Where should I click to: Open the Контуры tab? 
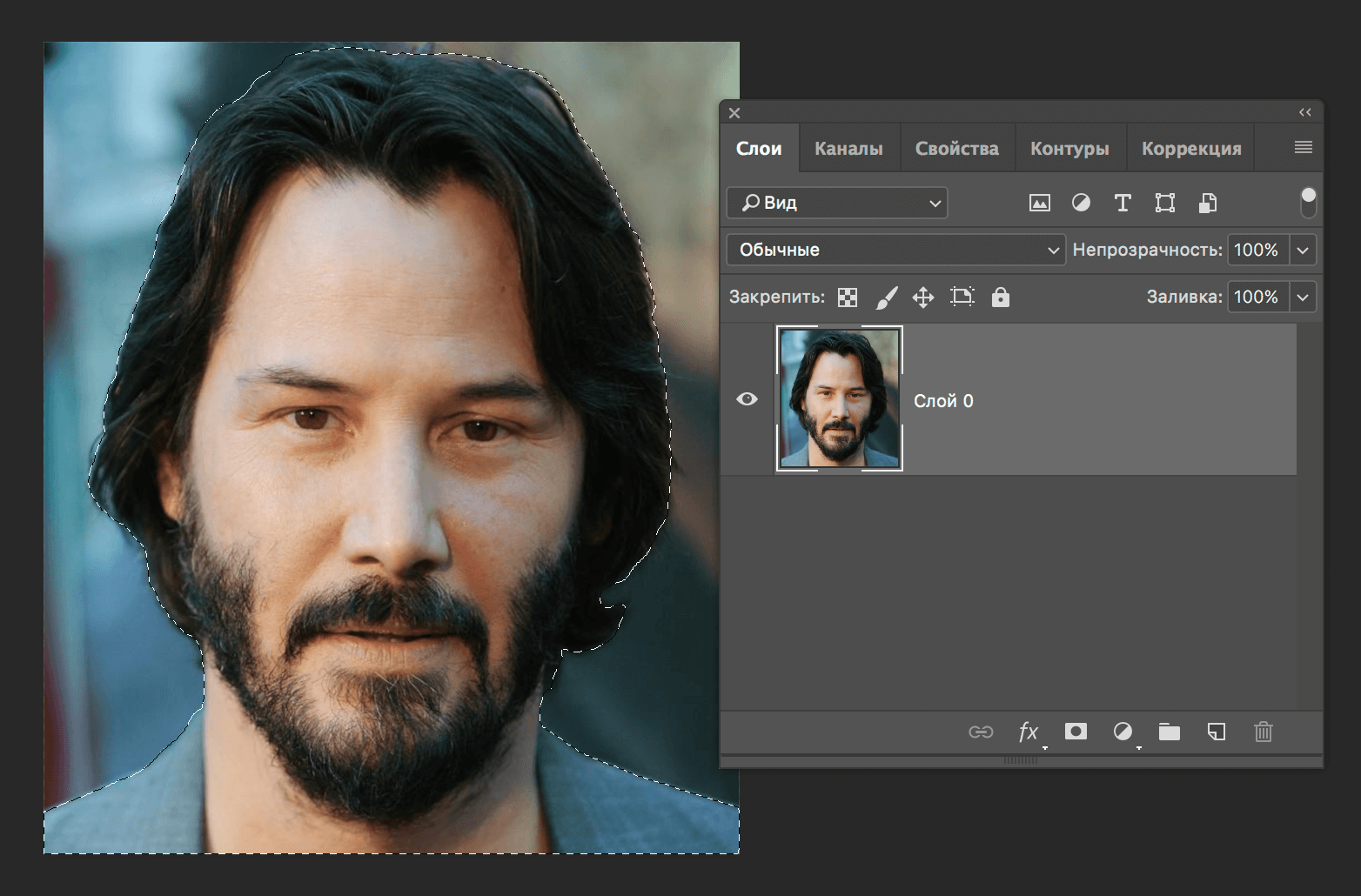1069,149
